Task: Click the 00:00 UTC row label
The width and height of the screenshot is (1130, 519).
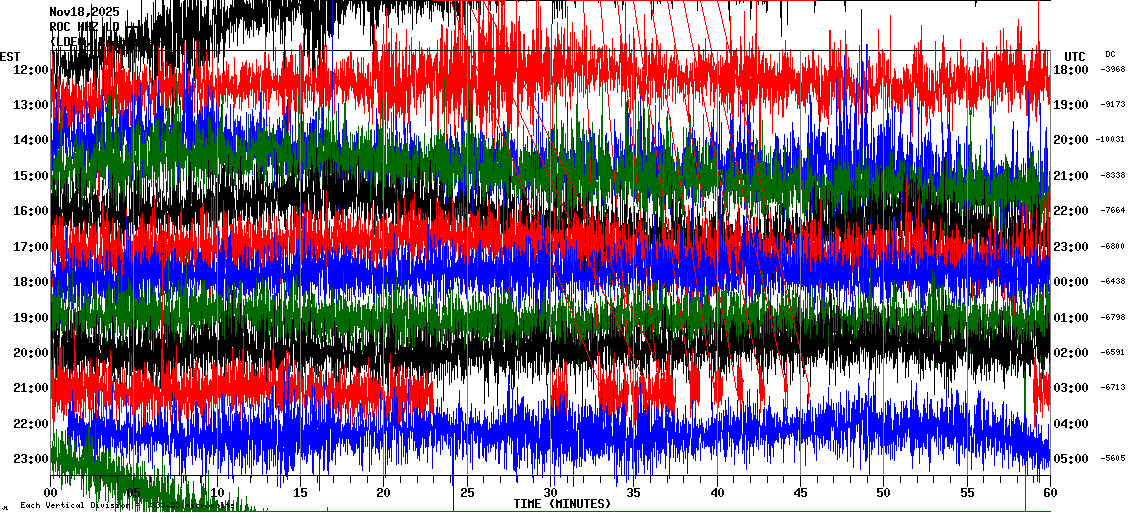Action: pyautogui.click(x=1070, y=282)
